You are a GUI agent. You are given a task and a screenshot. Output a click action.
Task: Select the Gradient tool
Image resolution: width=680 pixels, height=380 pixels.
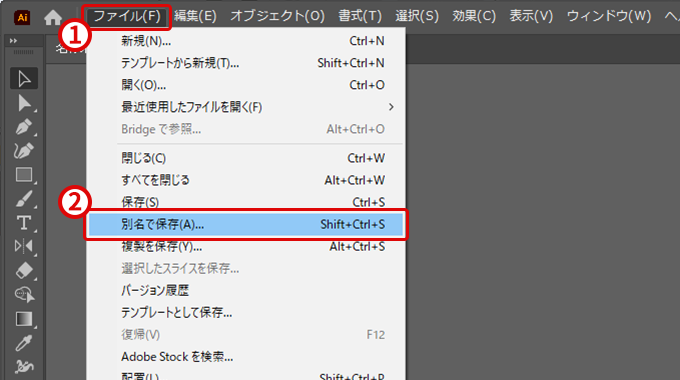24,319
